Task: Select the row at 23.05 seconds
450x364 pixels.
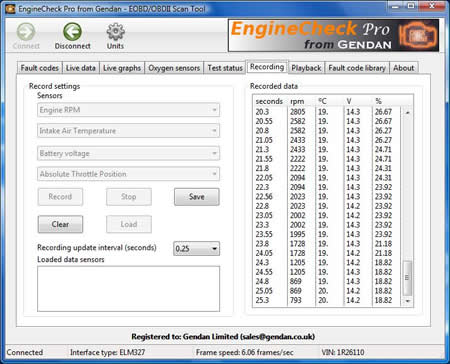Action: pyautogui.click(x=327, y=215)
